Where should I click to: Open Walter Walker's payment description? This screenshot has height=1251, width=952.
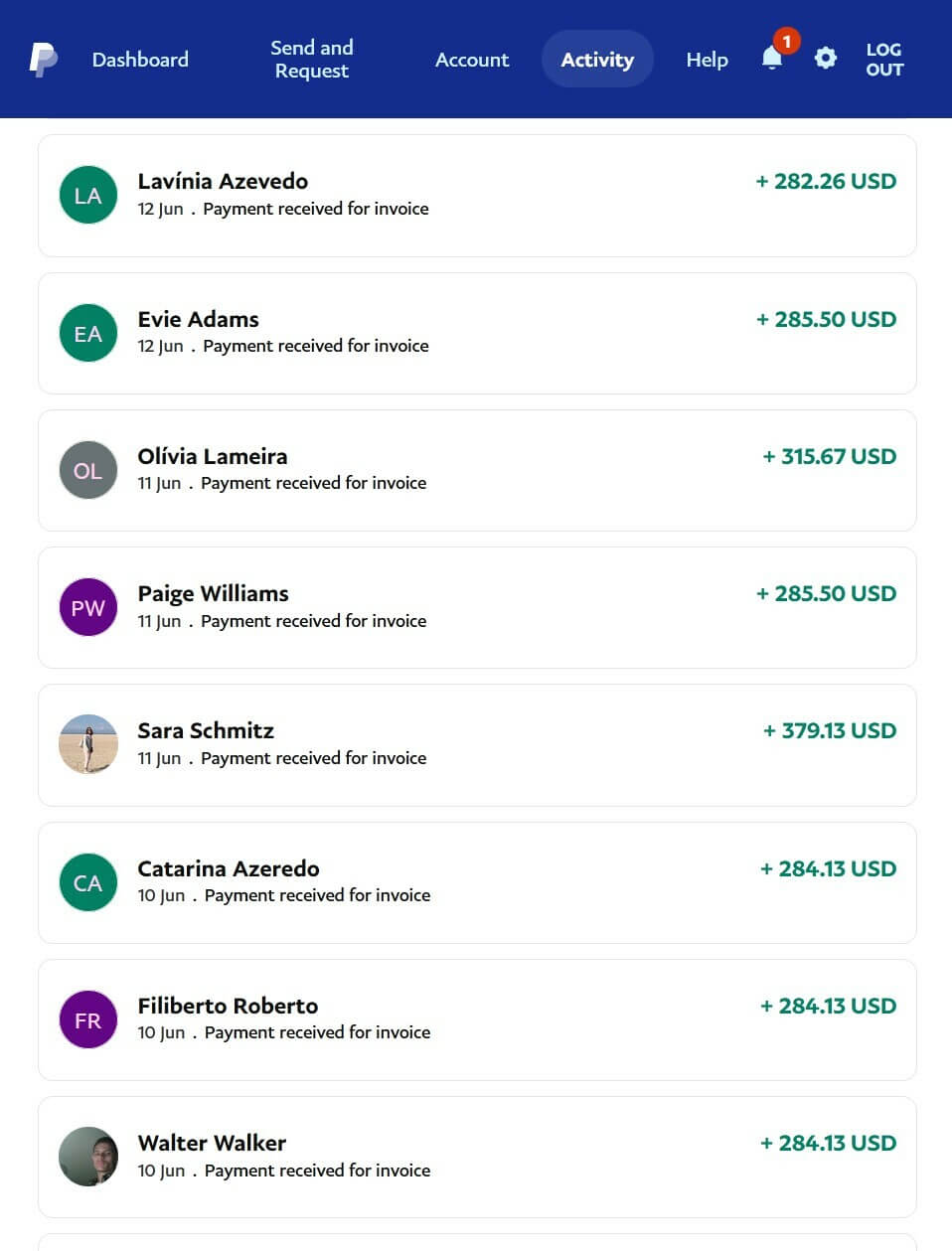click(317, 1171)
